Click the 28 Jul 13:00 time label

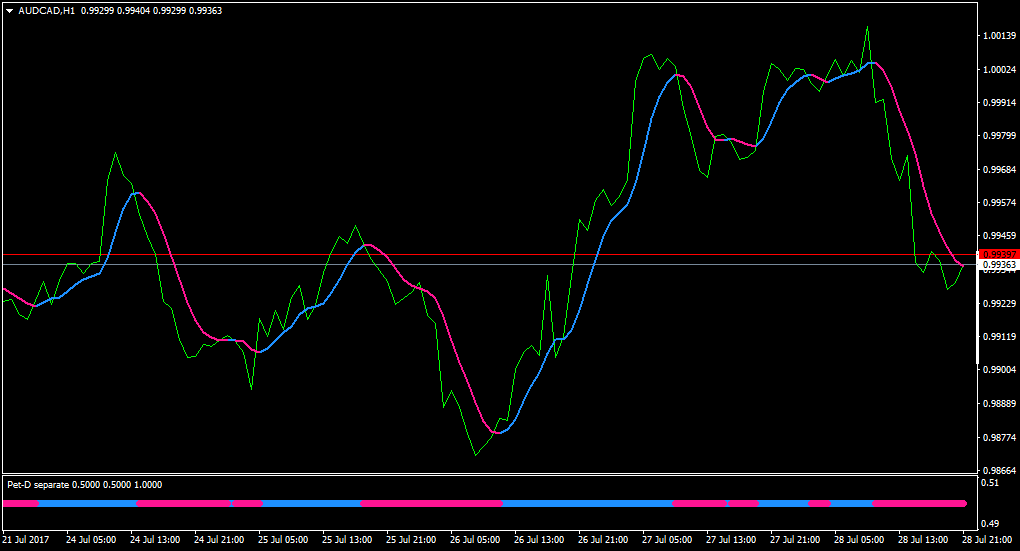pos(924,540)
